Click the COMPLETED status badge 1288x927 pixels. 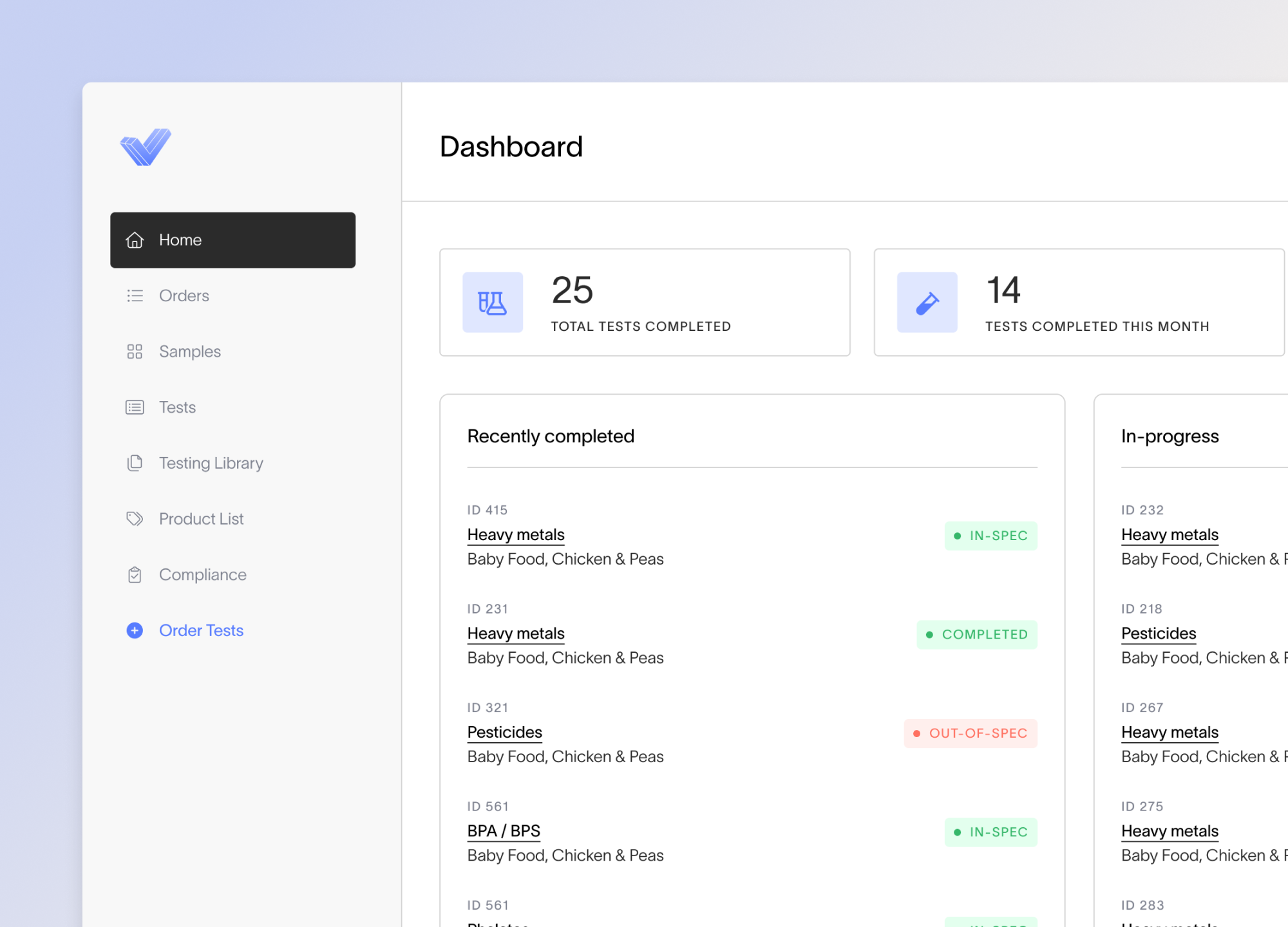coord(977,635)
